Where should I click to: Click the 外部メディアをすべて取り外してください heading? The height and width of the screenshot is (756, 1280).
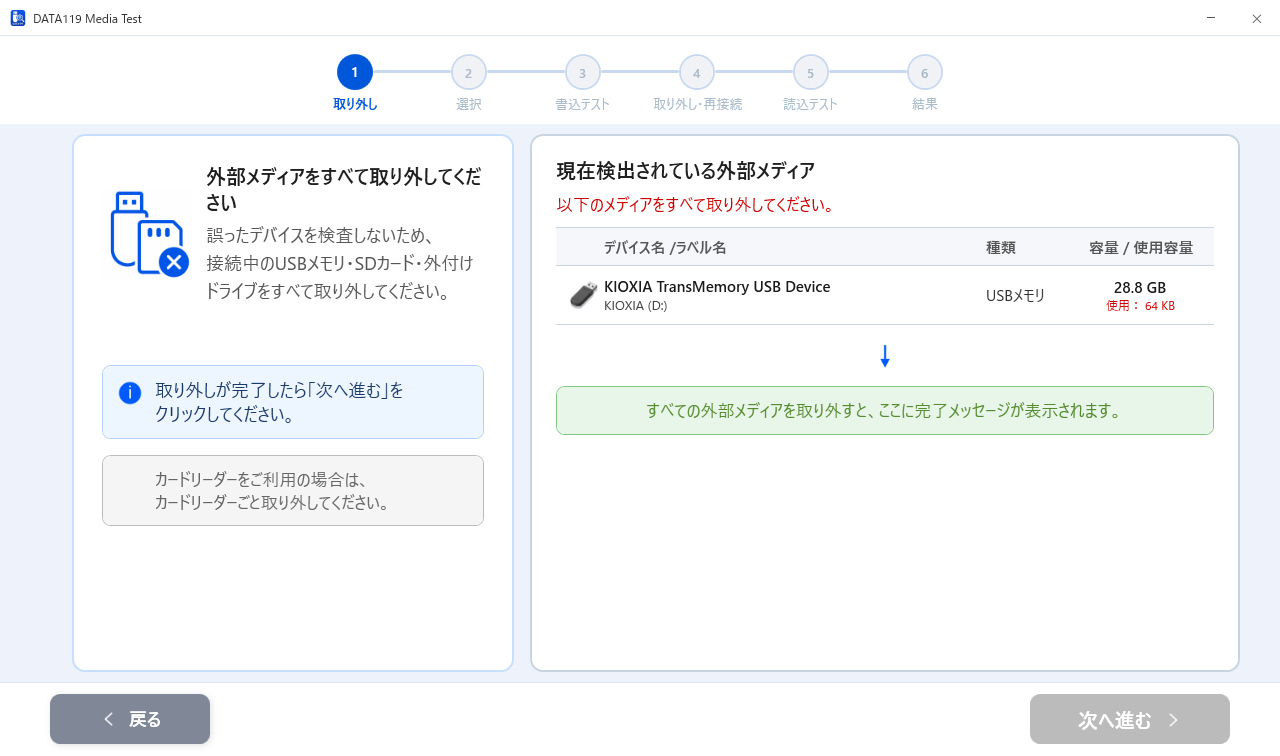point(344,190)
